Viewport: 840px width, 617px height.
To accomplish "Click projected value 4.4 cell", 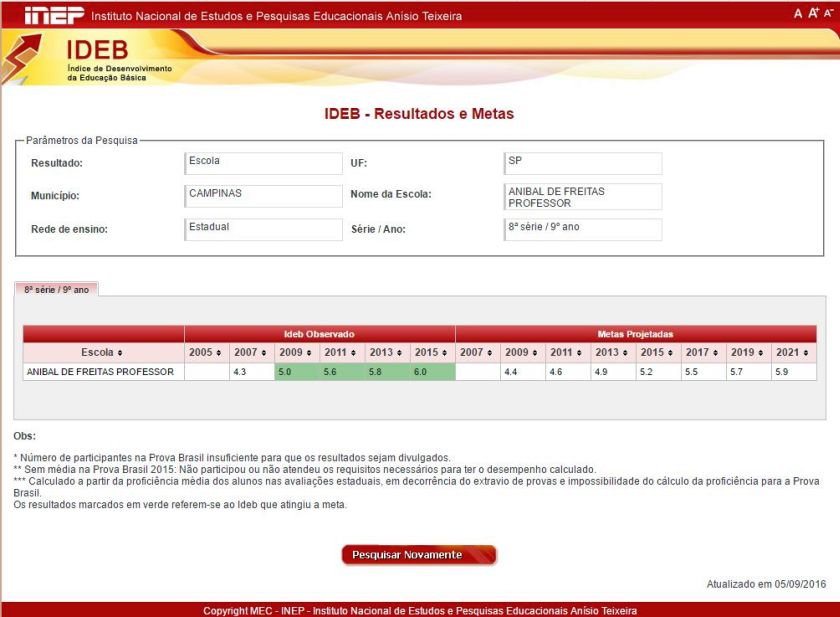I will coord(522,372).
